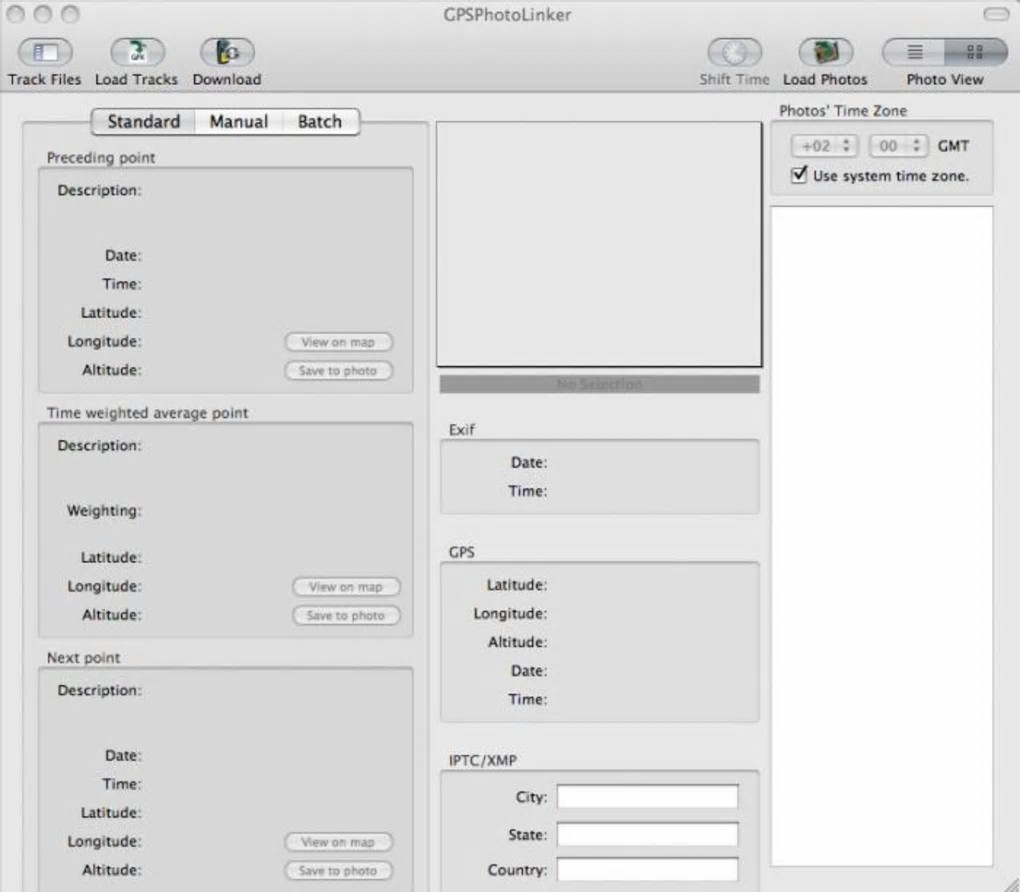Uncheck Use system time zone
This screenshot has width=1020, height=892.
(x=799, y=175)
